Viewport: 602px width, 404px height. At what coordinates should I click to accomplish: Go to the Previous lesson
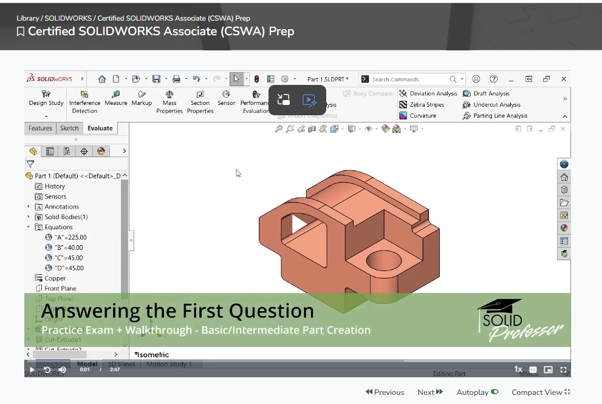click(385, 392)
